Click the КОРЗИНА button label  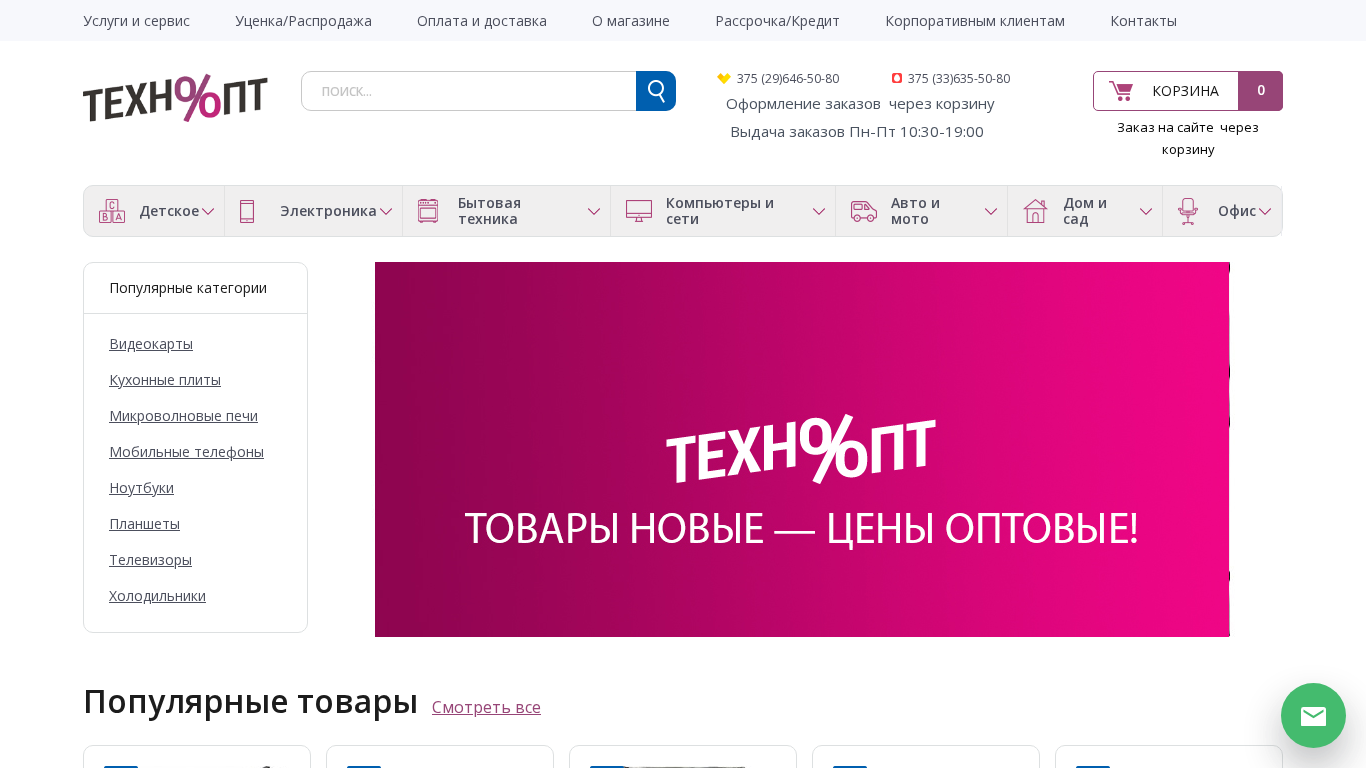(x=1185, y=91)
